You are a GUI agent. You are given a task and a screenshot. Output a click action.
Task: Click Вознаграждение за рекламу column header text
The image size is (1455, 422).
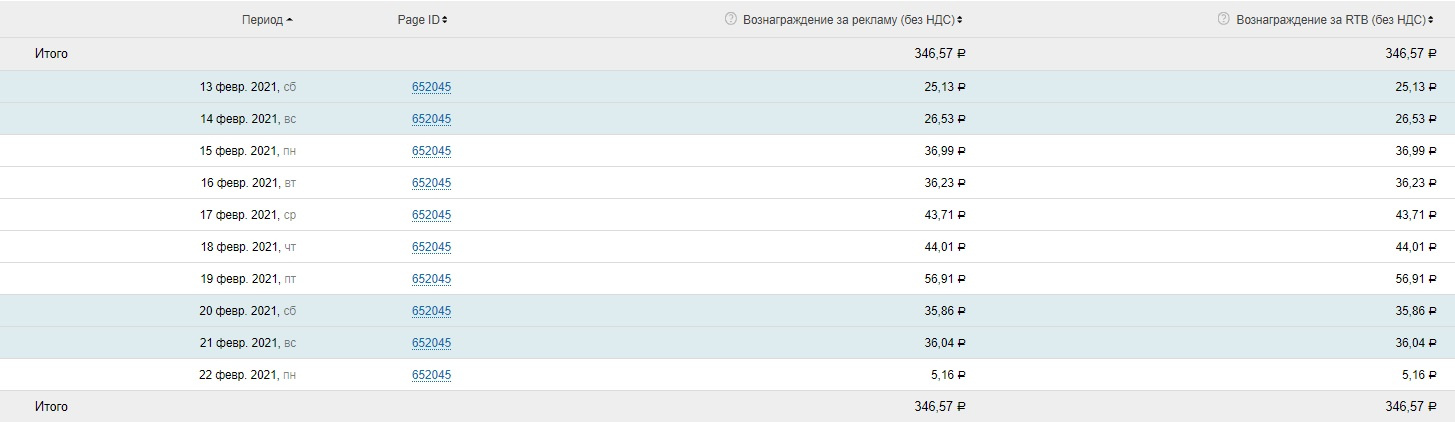coord(848,20)
